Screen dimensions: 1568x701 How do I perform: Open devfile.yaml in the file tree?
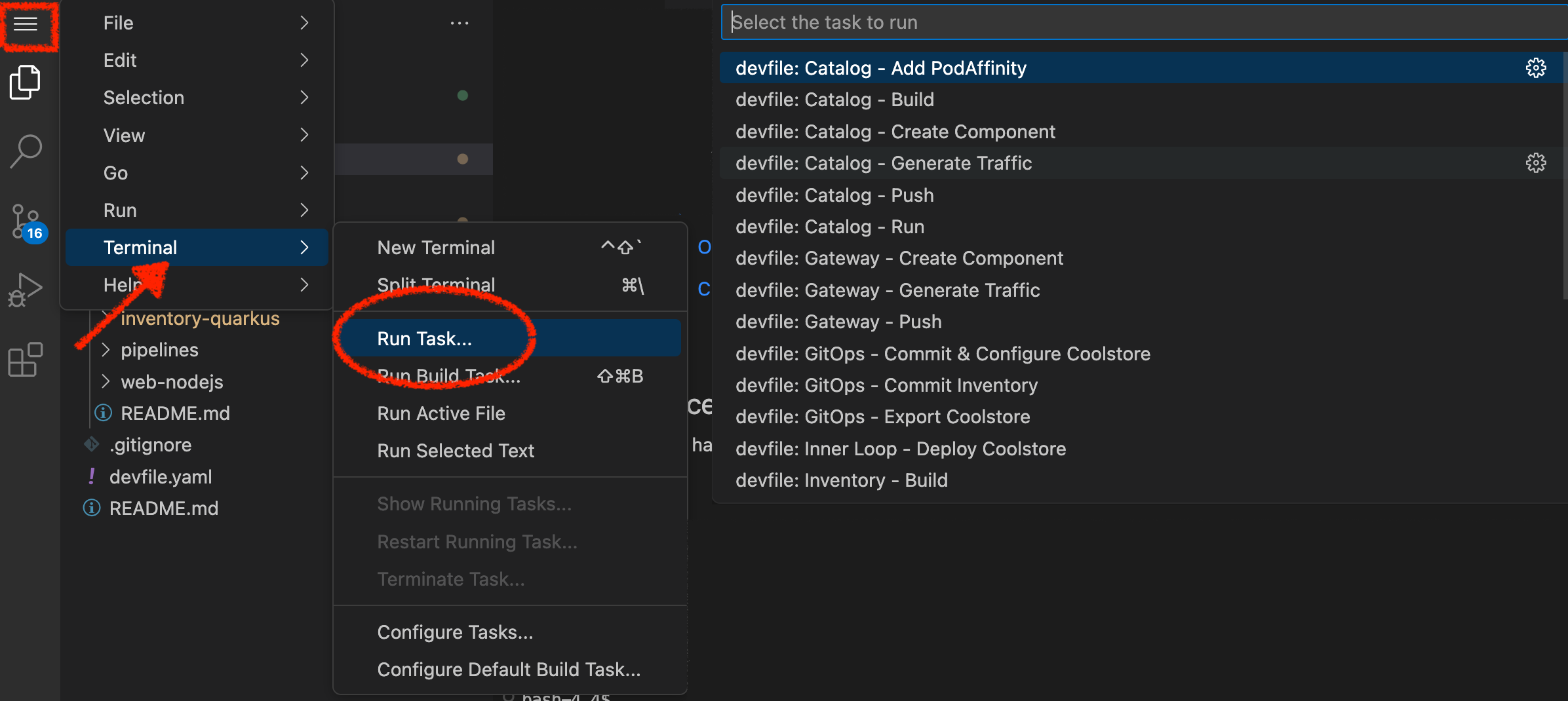pyautogui.click(x=161, y=477)
